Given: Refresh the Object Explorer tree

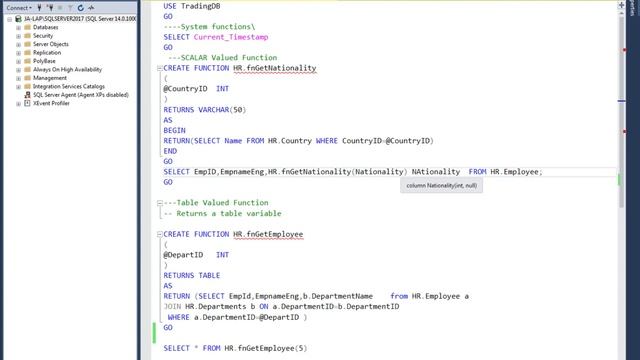Looking at the screenshot, I should [81, 8].
